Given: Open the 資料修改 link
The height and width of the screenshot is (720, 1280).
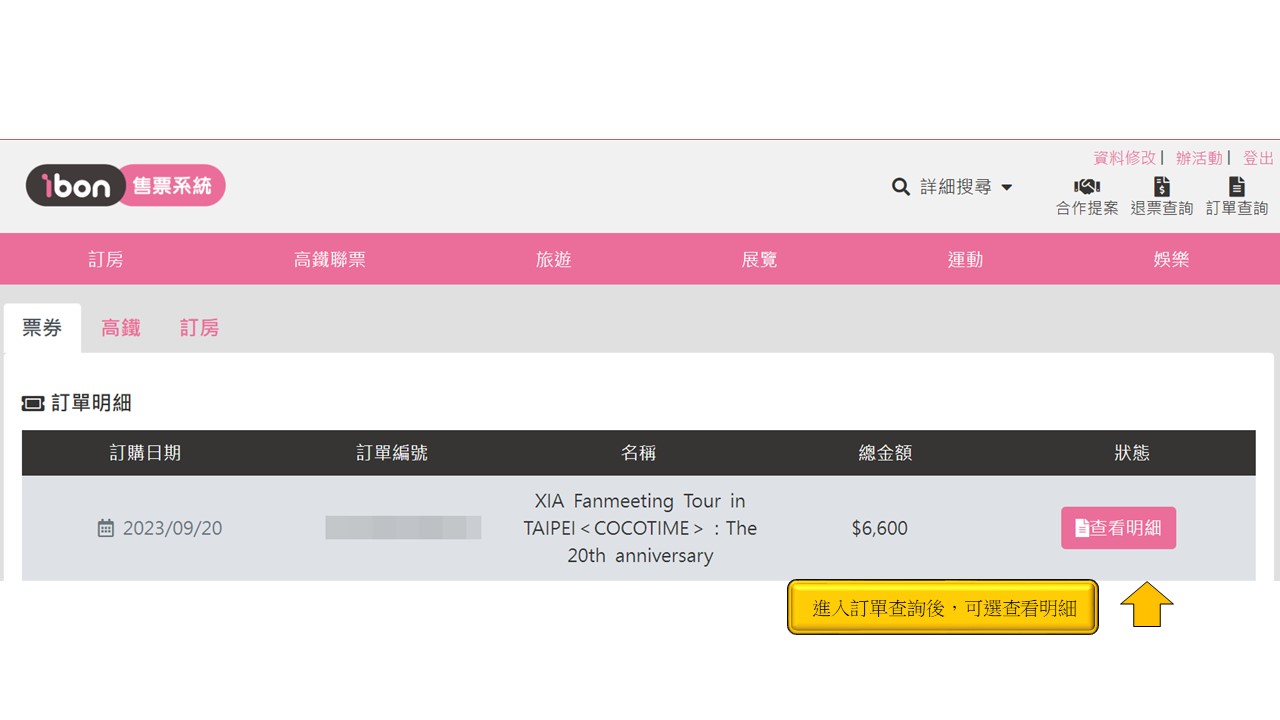Looking at the screenshot, I should pyautogui.click(x=1124, y=158).
